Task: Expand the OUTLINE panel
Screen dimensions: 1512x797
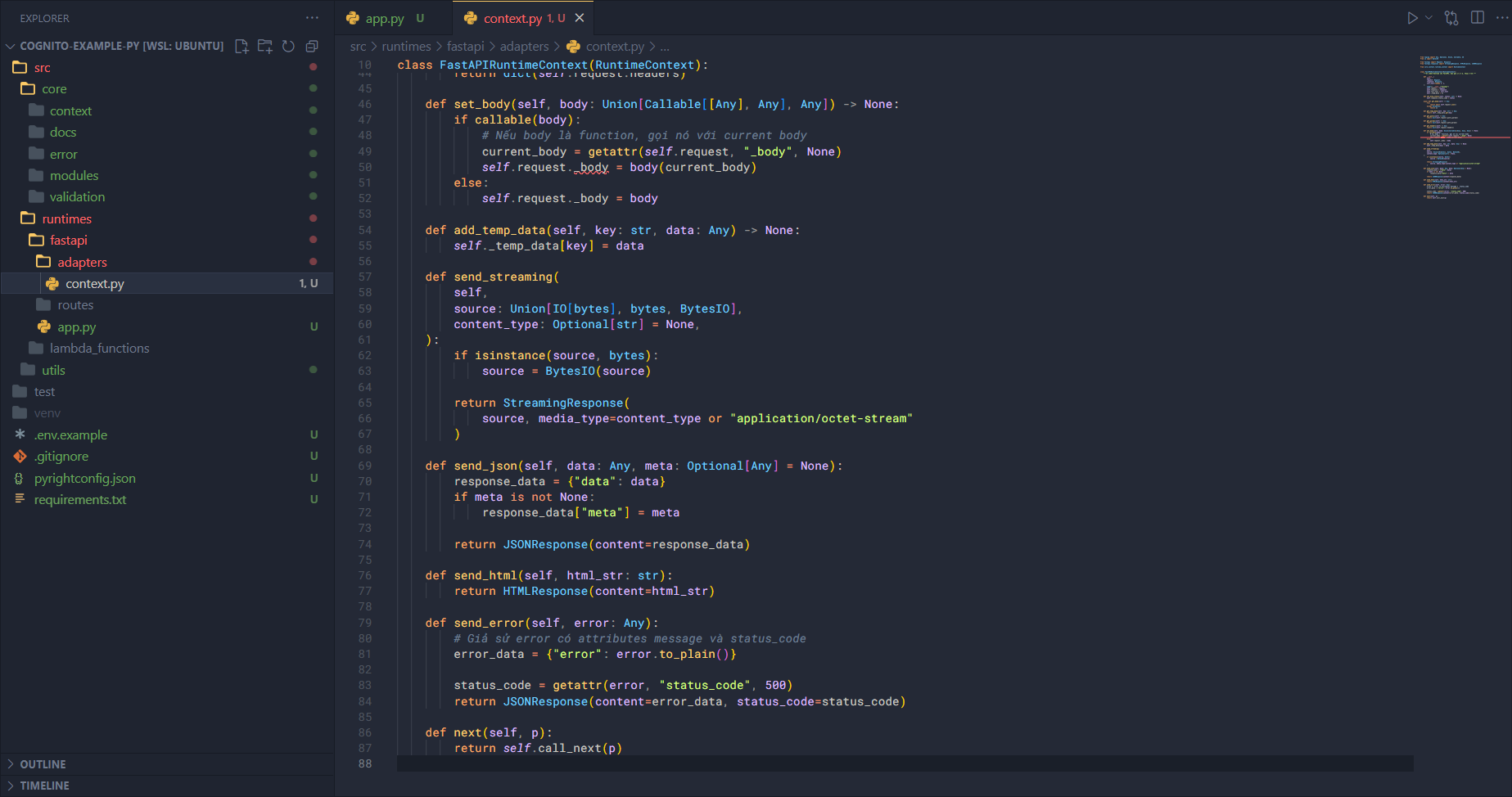Action: coord(43,764)
